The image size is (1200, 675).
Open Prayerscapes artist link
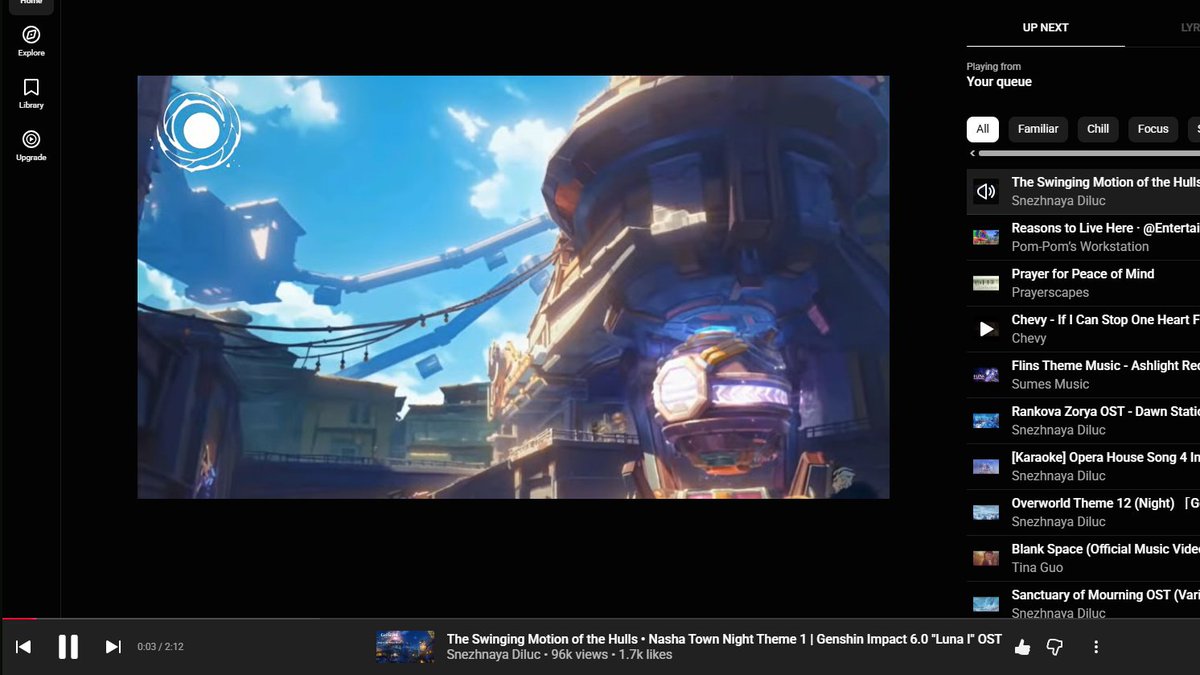point(1050,293)
